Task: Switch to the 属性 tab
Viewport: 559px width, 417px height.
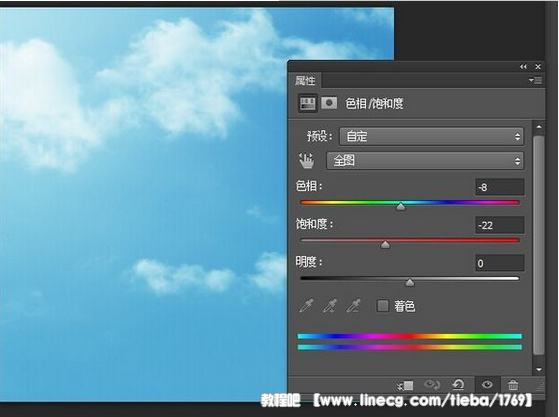Action: click(305, 81)
